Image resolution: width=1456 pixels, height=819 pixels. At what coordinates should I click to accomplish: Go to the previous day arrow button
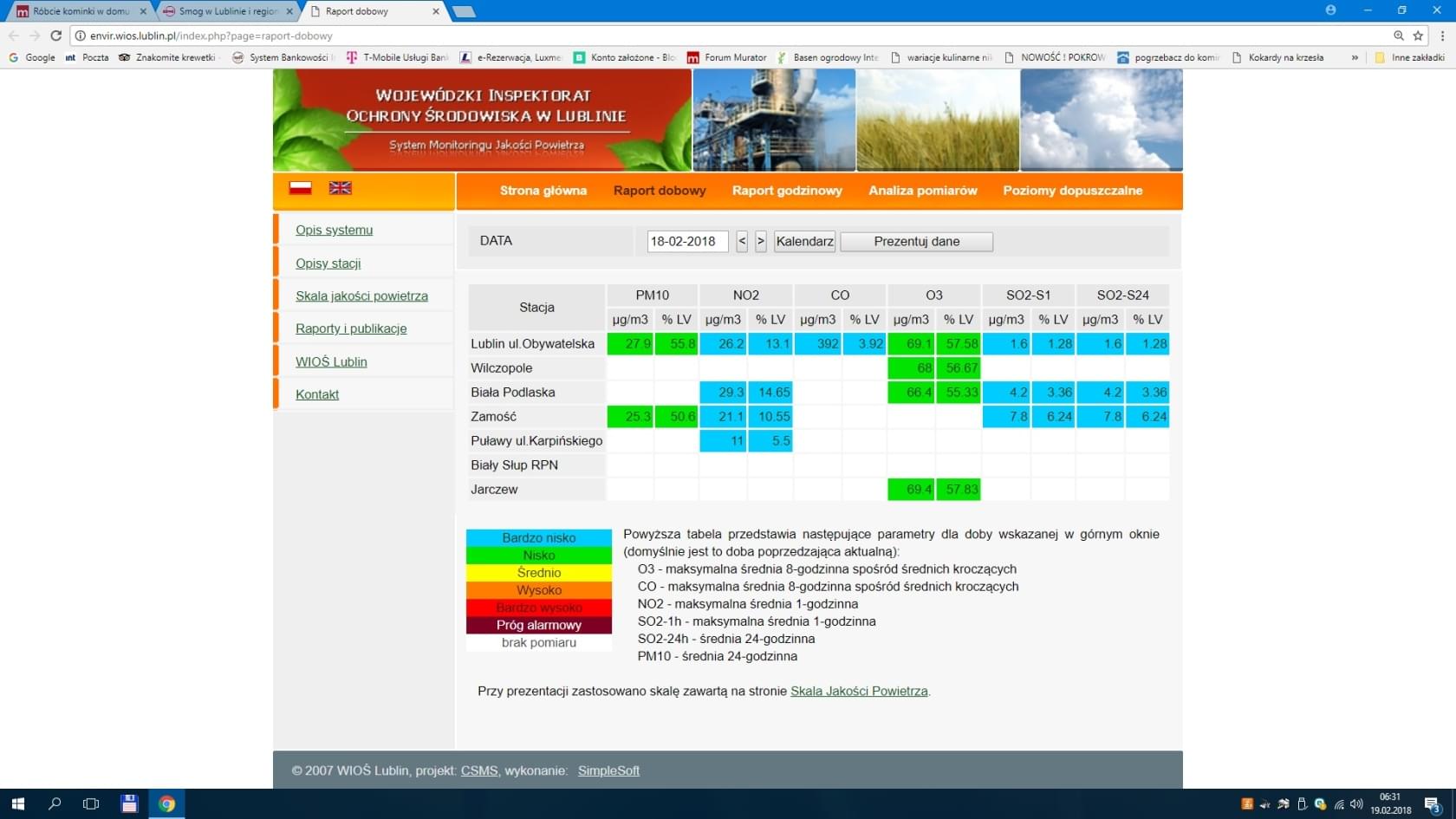742,242
